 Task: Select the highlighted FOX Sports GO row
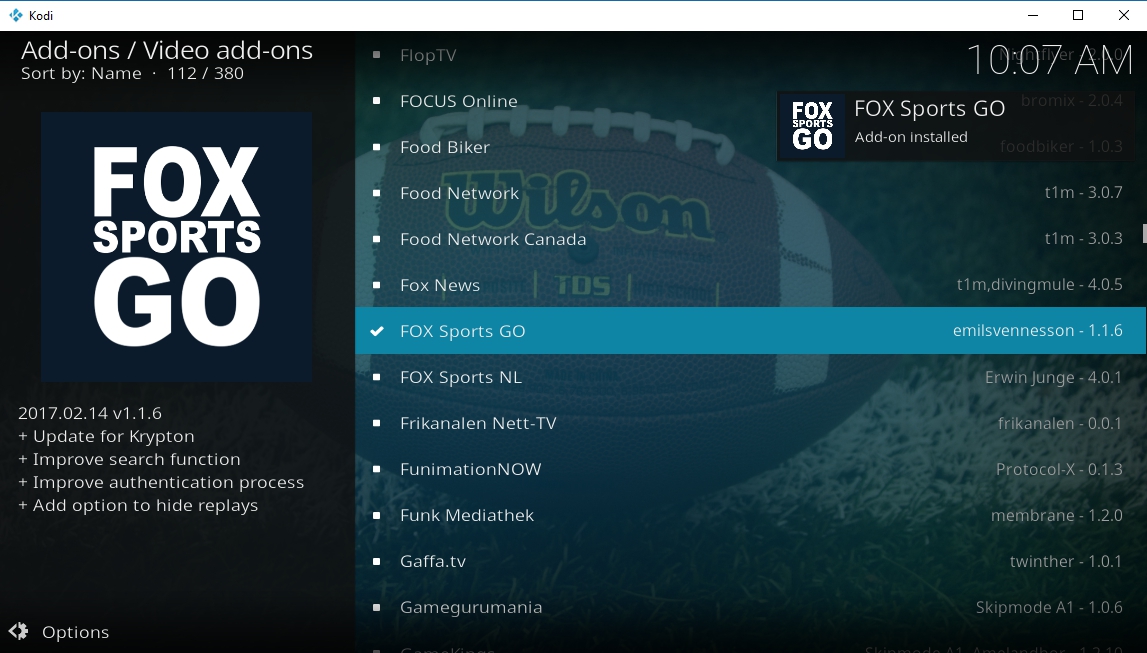[x=750, y=331]
